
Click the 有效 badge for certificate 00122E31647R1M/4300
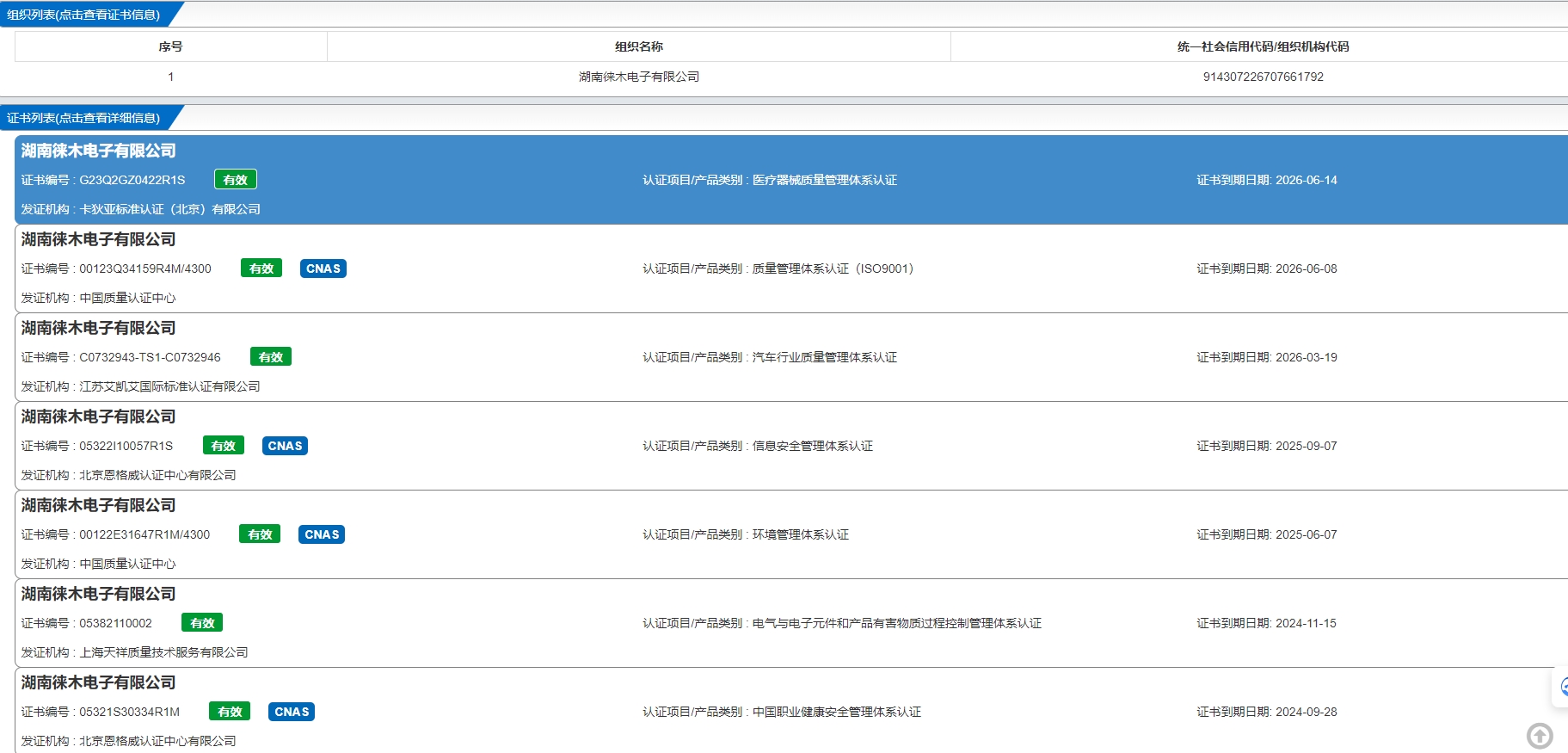pos(260,534)
